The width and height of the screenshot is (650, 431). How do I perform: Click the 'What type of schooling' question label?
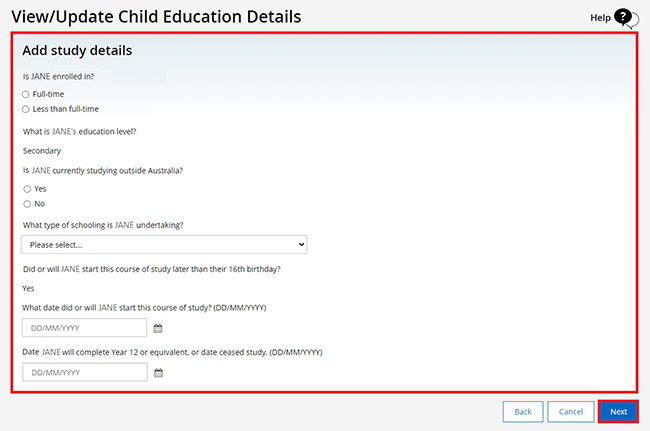(103, 225)
